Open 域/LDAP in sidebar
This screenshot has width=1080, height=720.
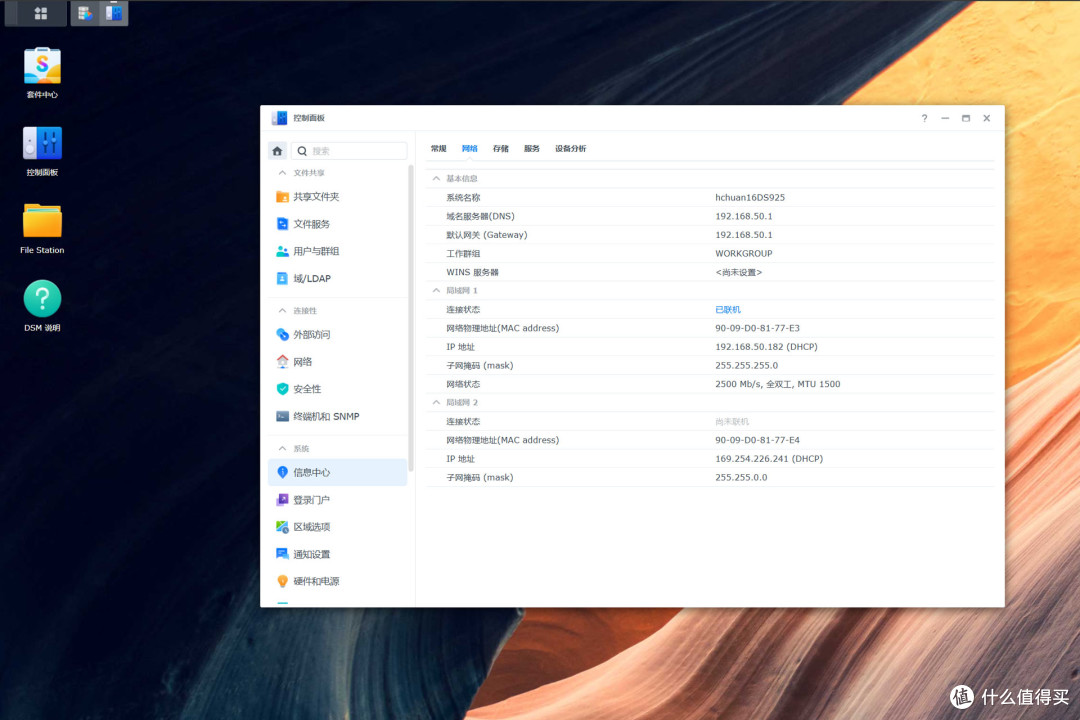(338, 278)
